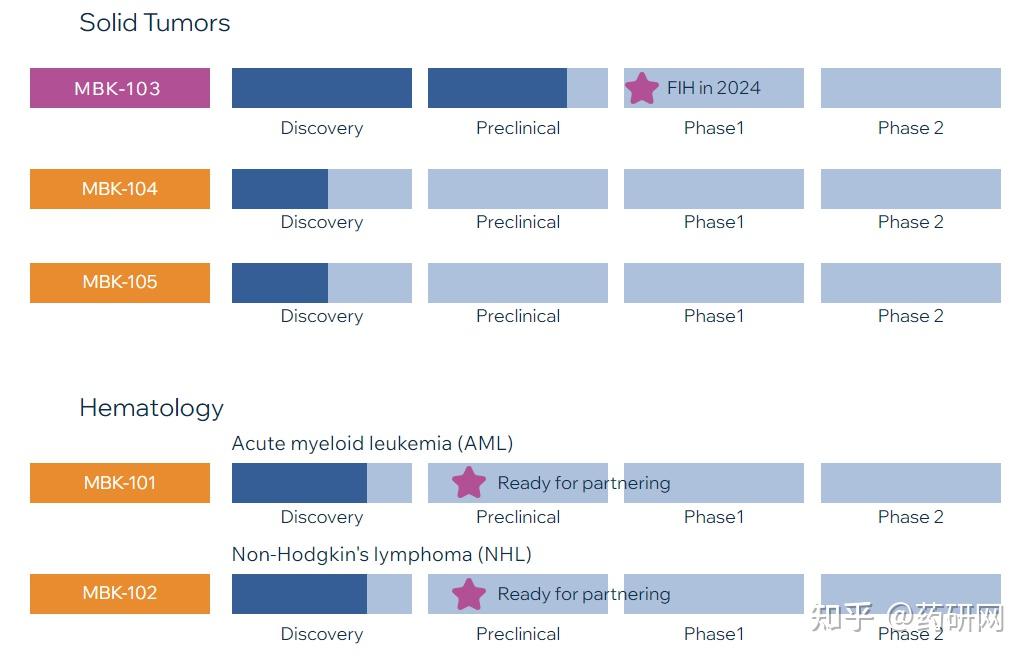Select the Non-Hodgkin's lymphoma (NHL) text

pyautogui.click(x=381, y=554)
